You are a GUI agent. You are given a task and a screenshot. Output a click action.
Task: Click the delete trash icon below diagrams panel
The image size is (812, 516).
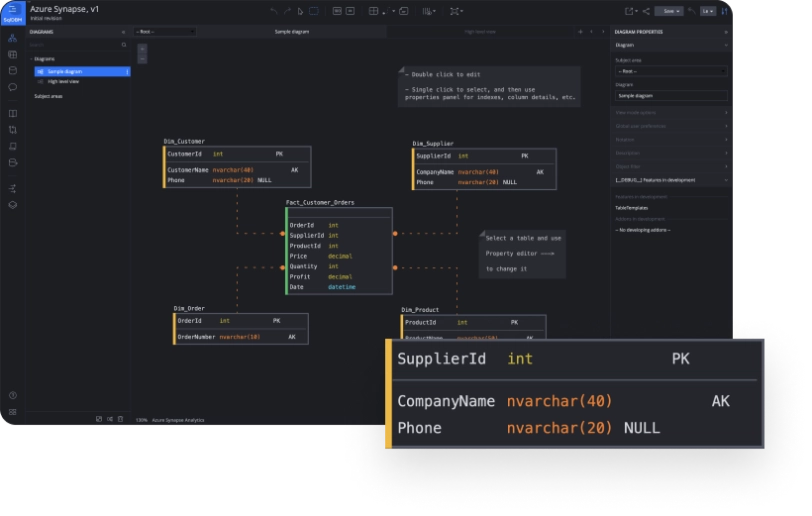click(121, 419)
